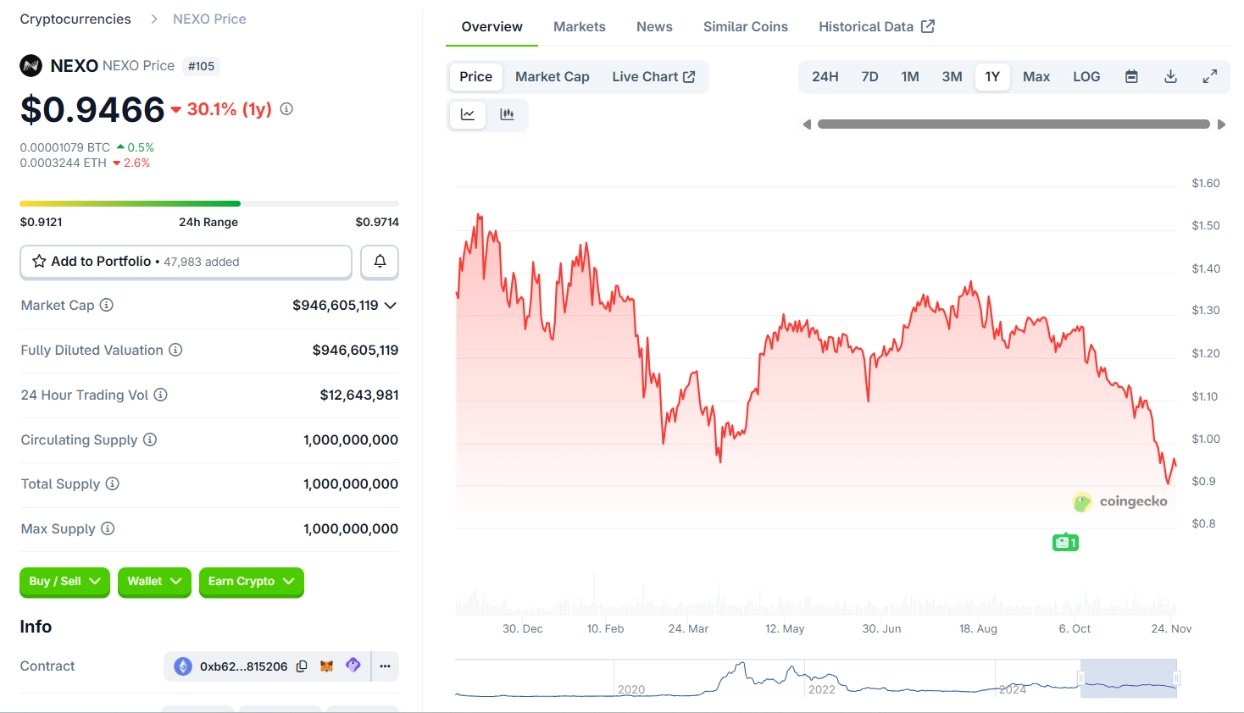Expand the chart to fullscreen

click(x=1209, y=76)
